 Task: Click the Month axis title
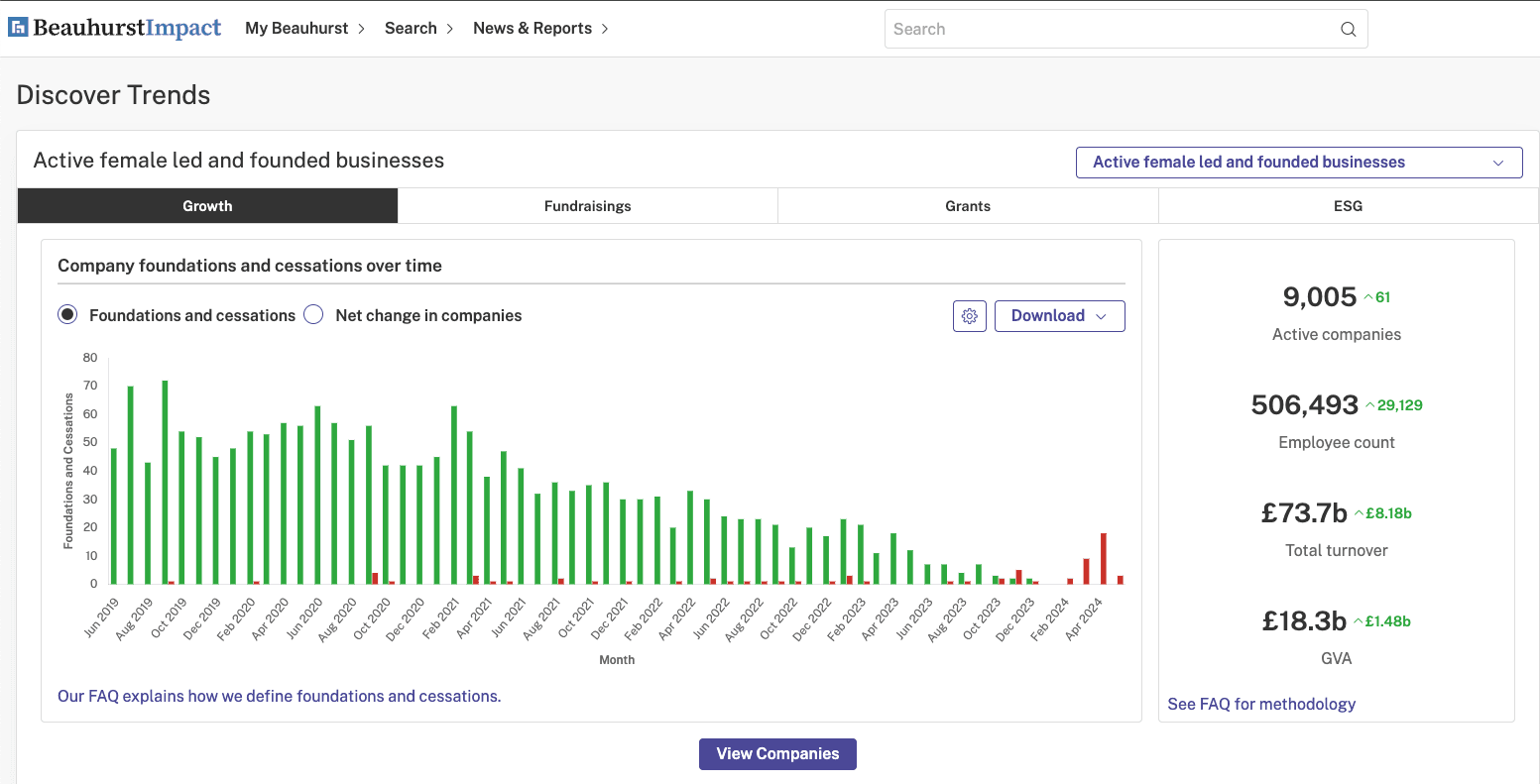click(x=617, y=660)
